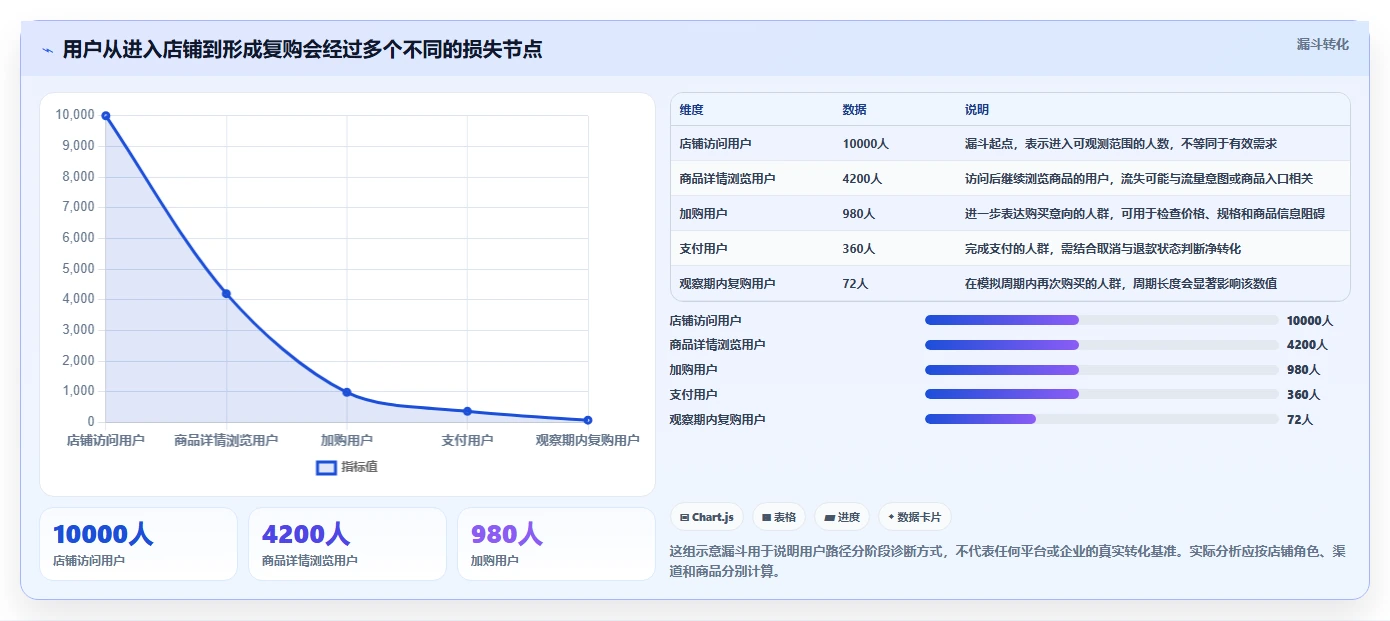Click the 观察期内复购用户 progress bar

click(1102, 419)
